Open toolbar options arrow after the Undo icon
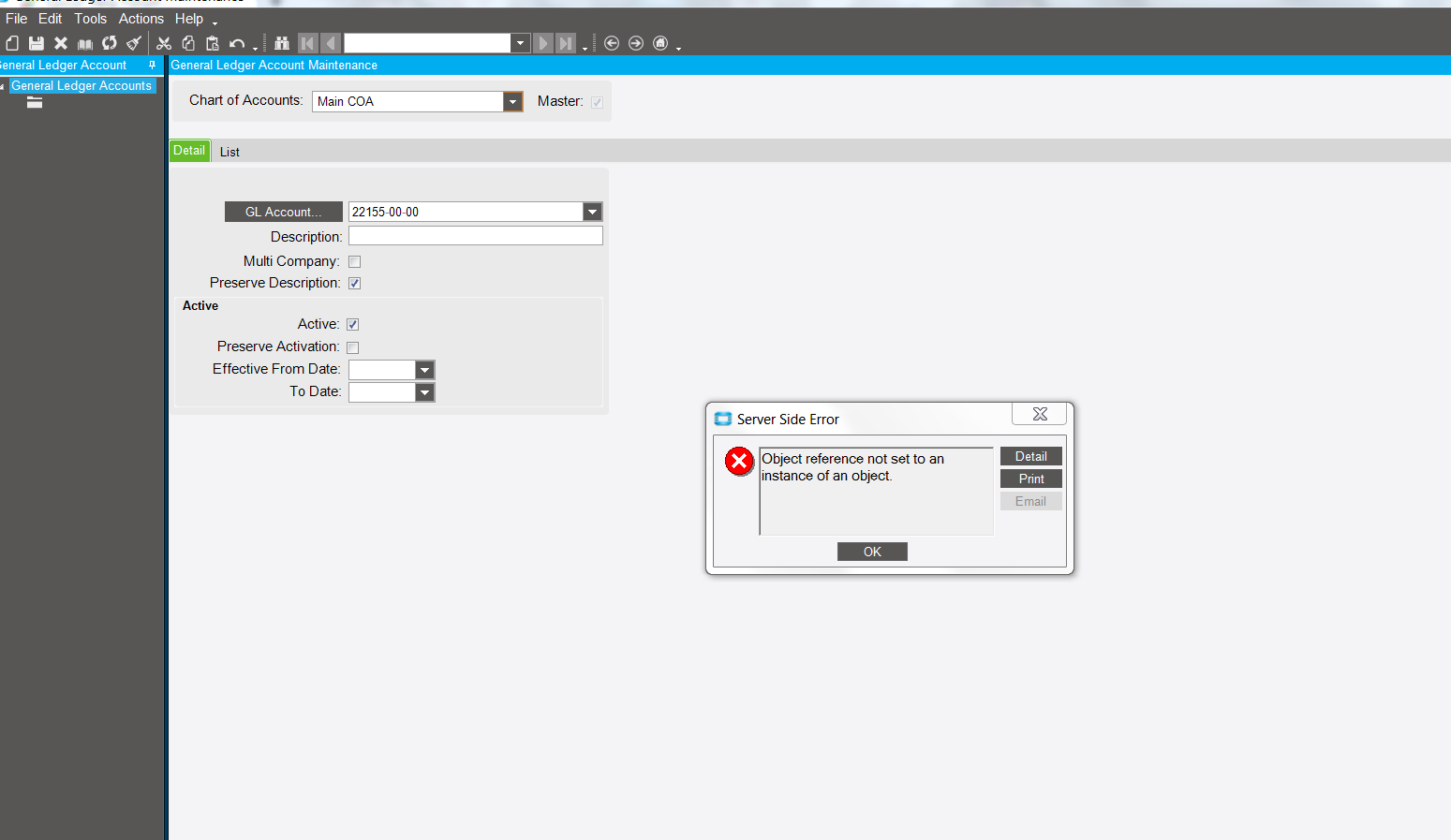 tap(255, 48)
